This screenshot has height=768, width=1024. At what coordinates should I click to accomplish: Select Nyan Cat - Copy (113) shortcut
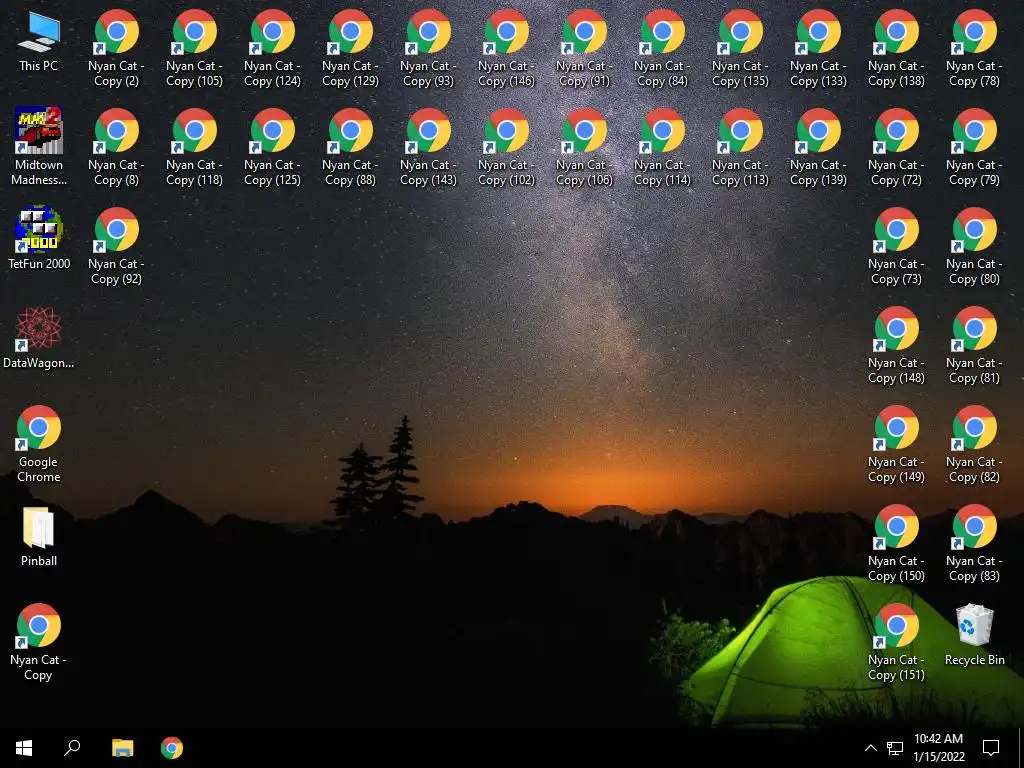click(741, 148)
